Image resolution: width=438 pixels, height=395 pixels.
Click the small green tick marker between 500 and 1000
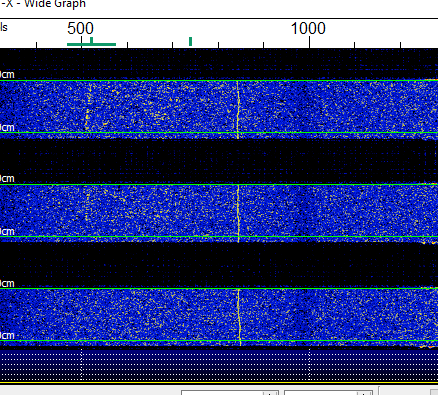point(190,42)
